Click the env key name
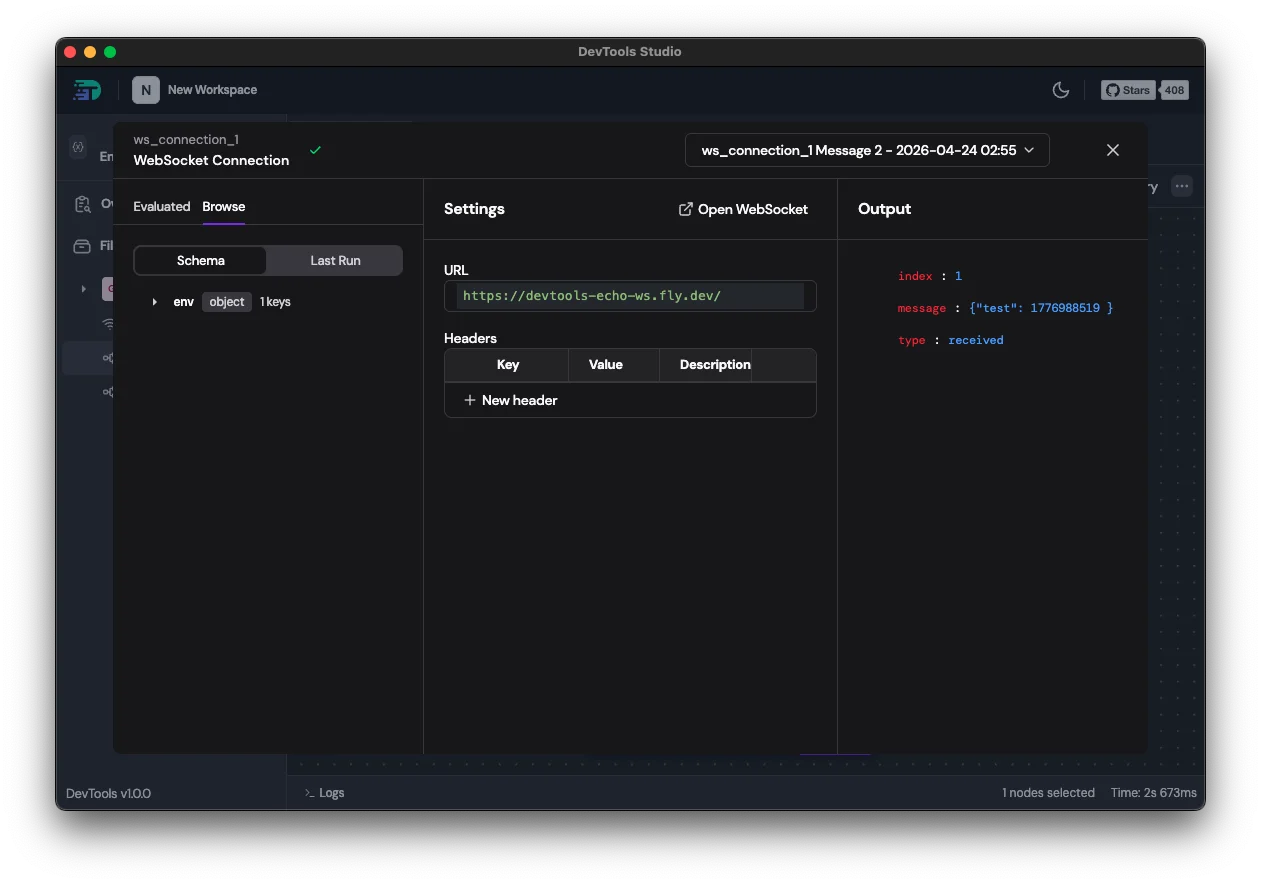The height and width of the screenshot is (884, 1261). coord(183,302)
